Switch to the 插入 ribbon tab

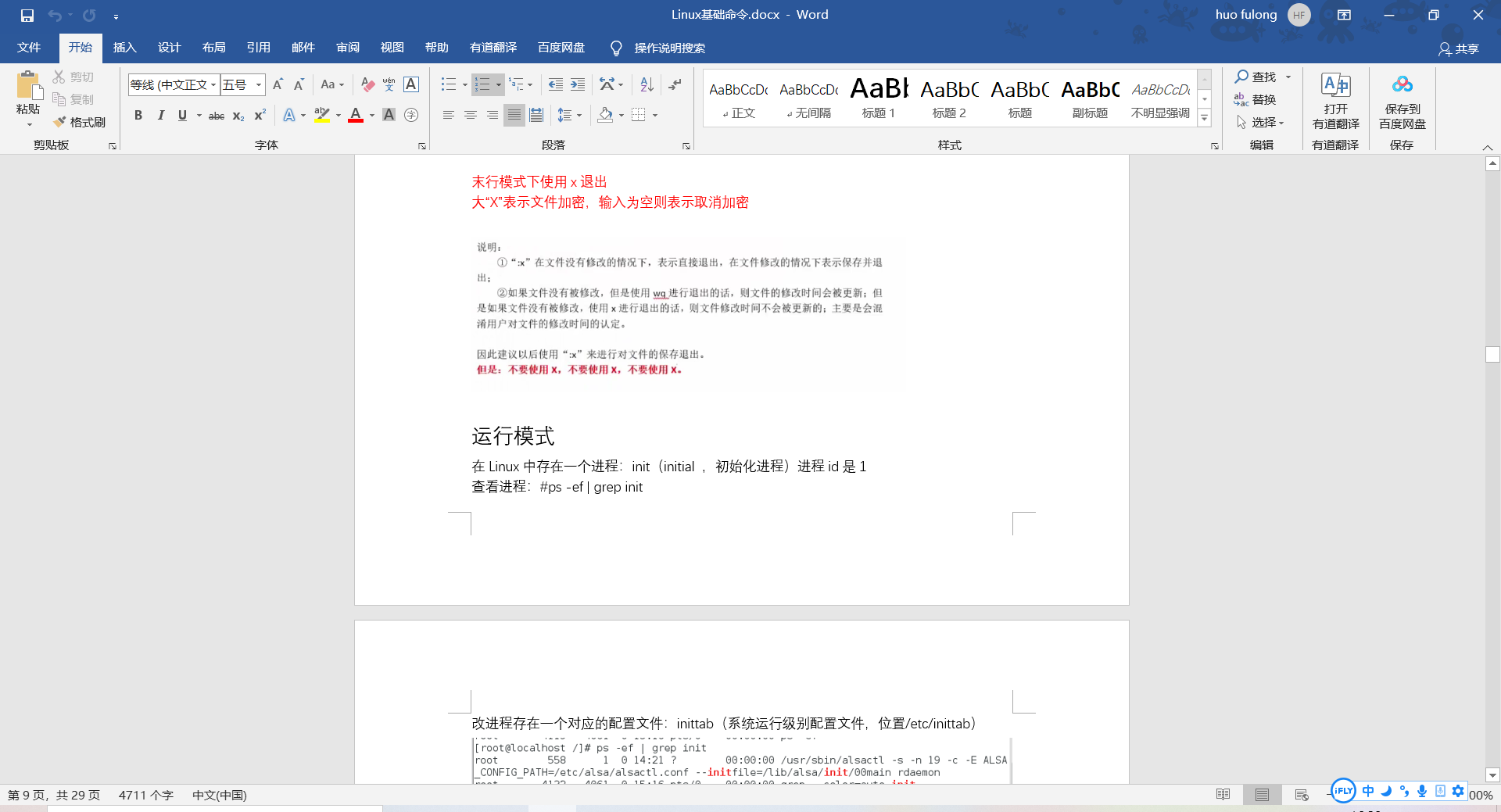(x=124, y=48)
